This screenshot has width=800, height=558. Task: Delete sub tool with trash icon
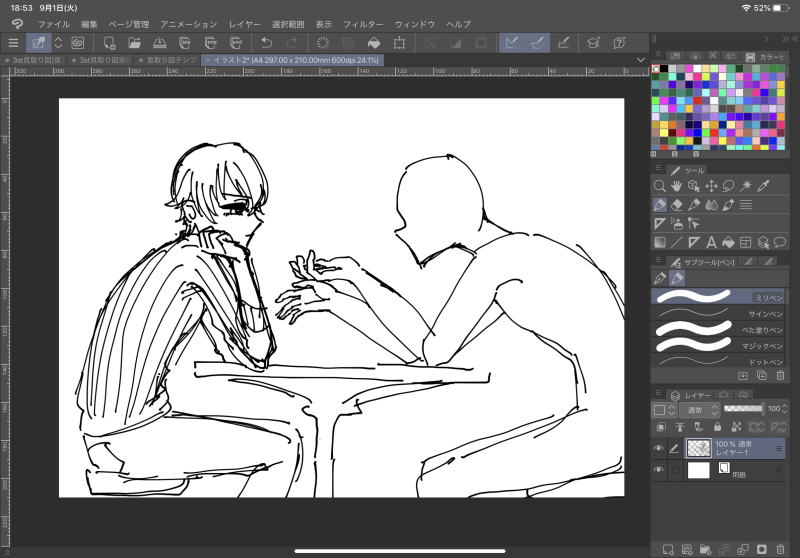coord(780,375)
